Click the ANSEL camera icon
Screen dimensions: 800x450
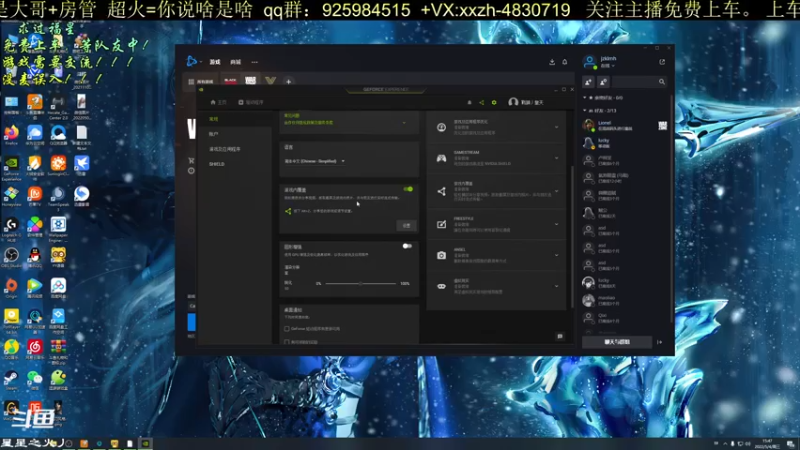coord(441,255)
